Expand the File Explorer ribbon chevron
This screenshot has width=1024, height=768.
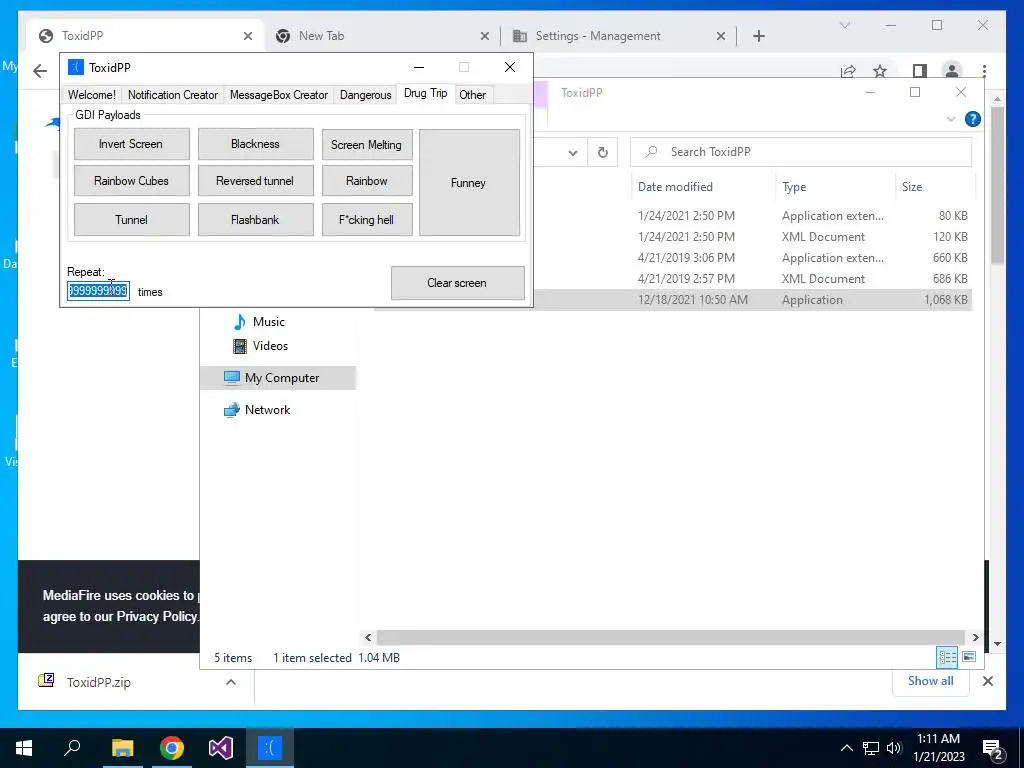(951, 119)
